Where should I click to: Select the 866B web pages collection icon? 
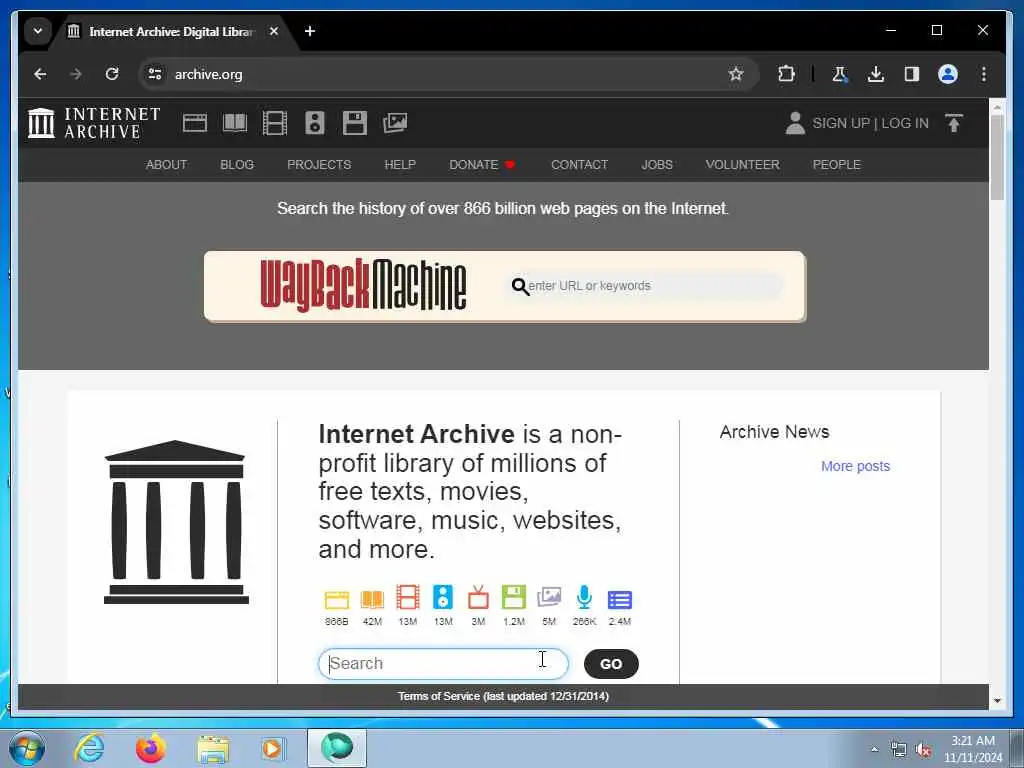(x=337, y=599)
